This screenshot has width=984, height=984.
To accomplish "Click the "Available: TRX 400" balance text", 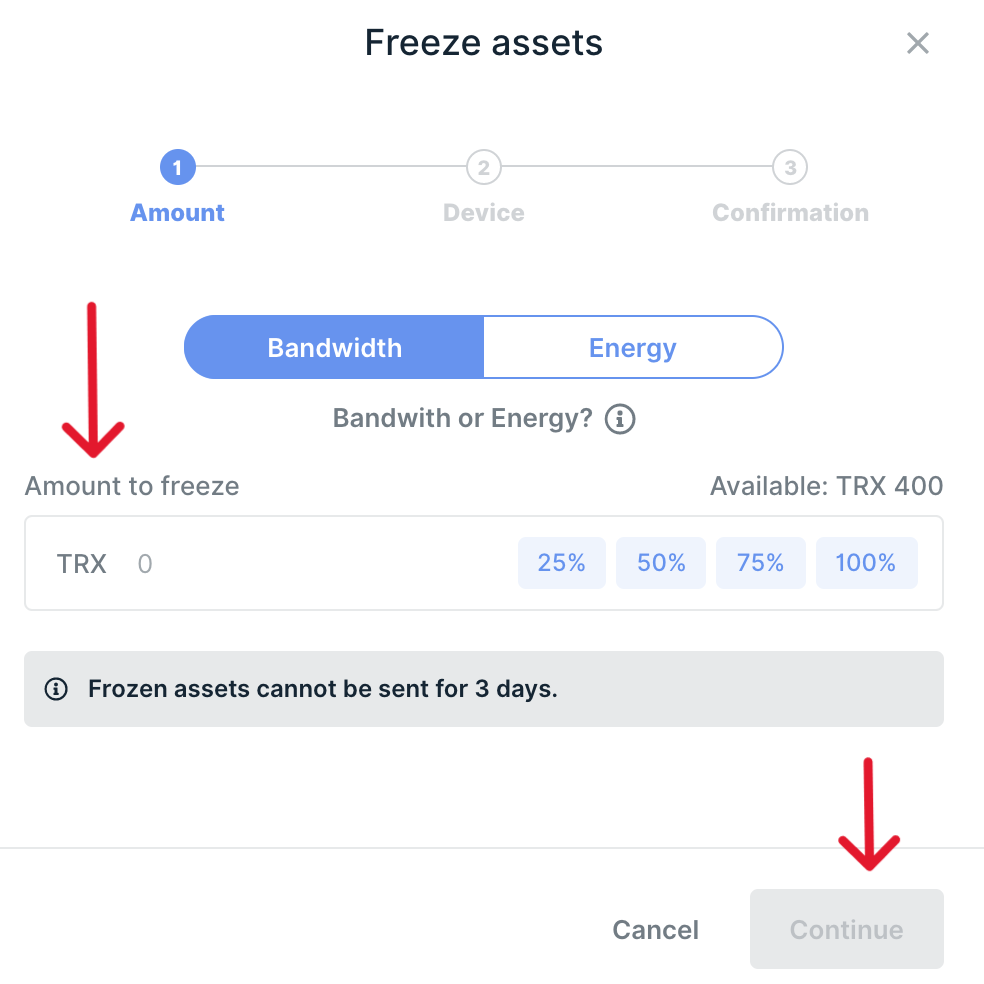I will pyautogui.click(x=826, y=487).
